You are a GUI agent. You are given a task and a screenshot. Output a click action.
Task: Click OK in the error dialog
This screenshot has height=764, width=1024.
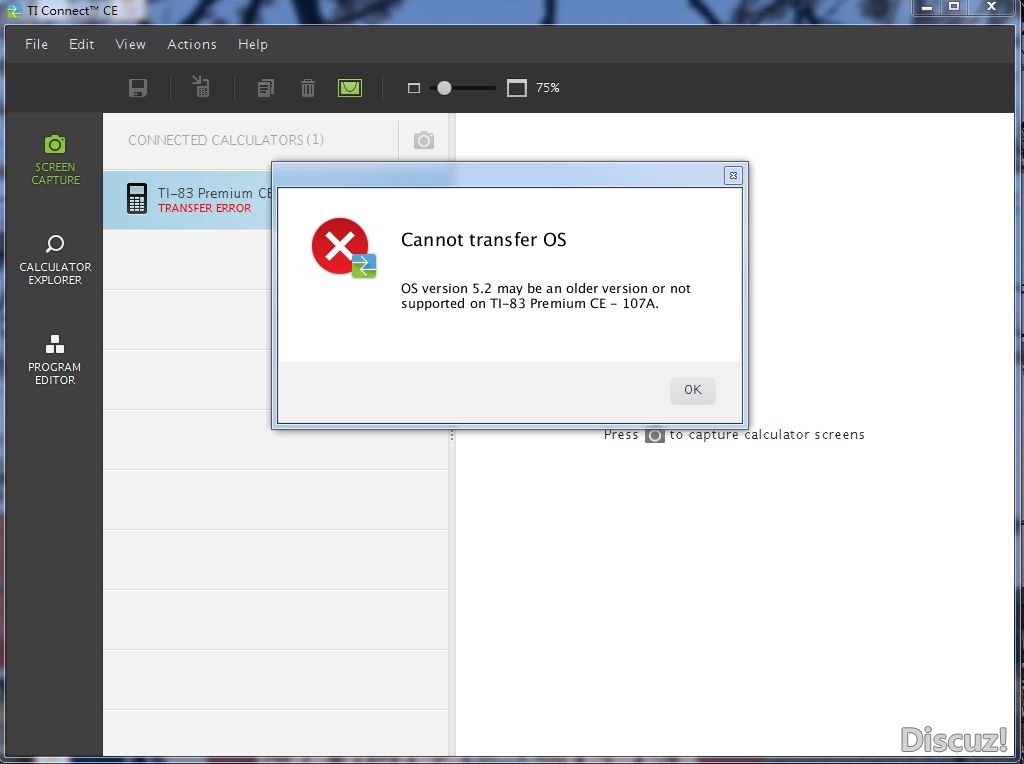(693, 390)
